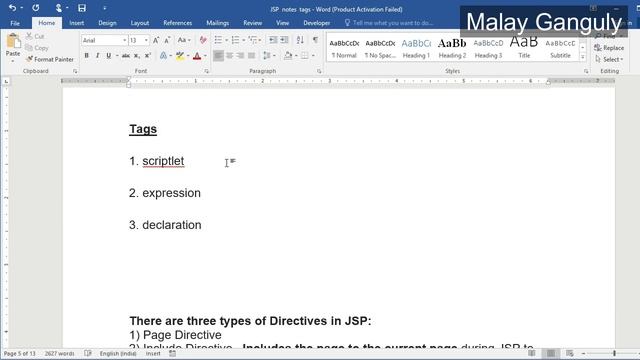Shrink font size with smaller A icon
Viewport: 640px width, 360px height.
point(167,40)
